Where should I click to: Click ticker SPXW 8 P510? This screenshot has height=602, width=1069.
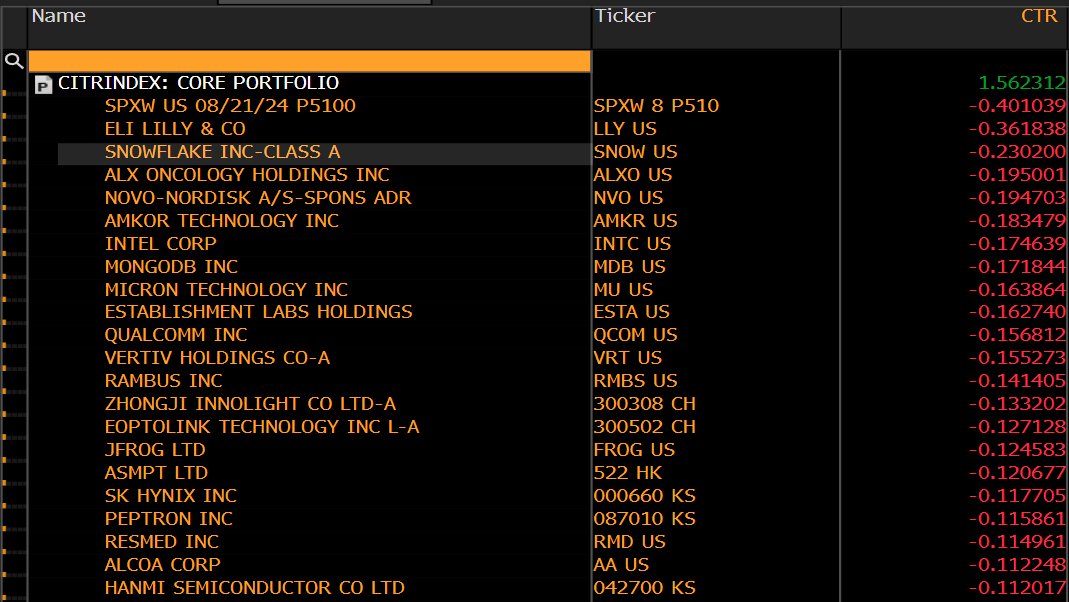(x=656, y=106)
